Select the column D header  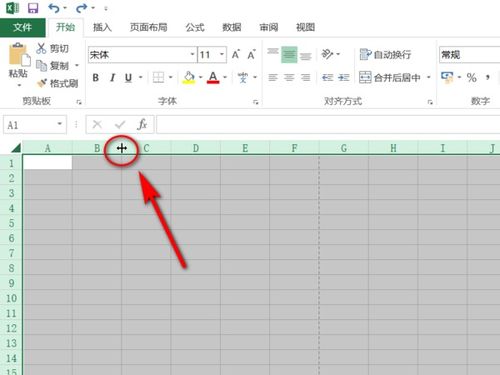tap(196, 148)
